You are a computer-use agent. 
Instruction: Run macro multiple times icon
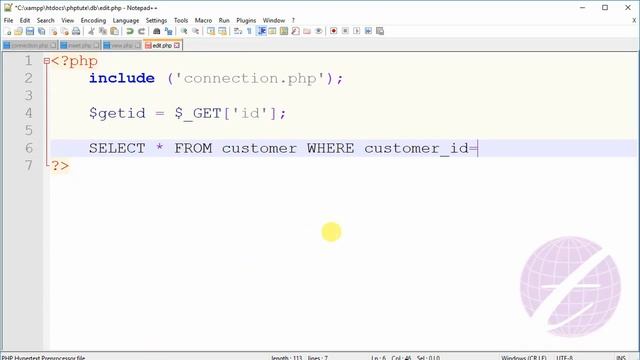coord(368,31)
